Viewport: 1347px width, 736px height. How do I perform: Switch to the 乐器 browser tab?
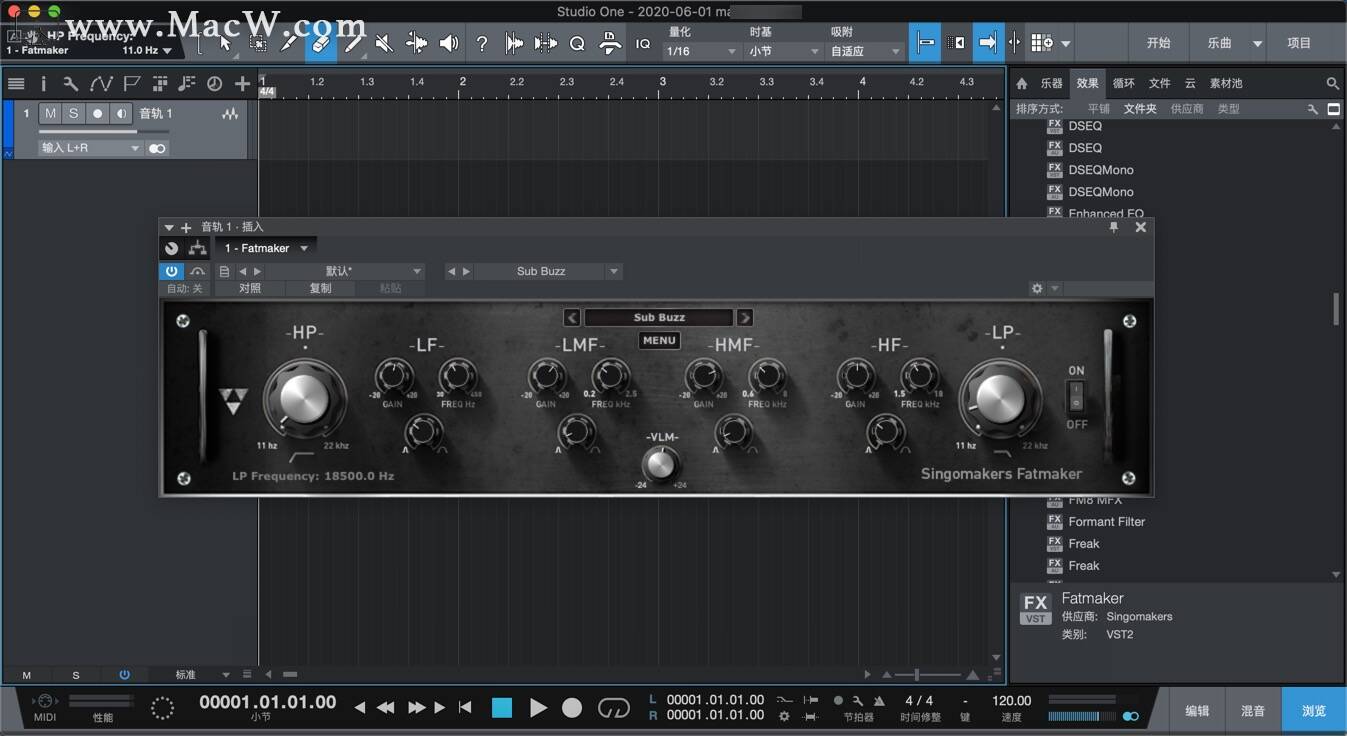(x=1051, y=84)
